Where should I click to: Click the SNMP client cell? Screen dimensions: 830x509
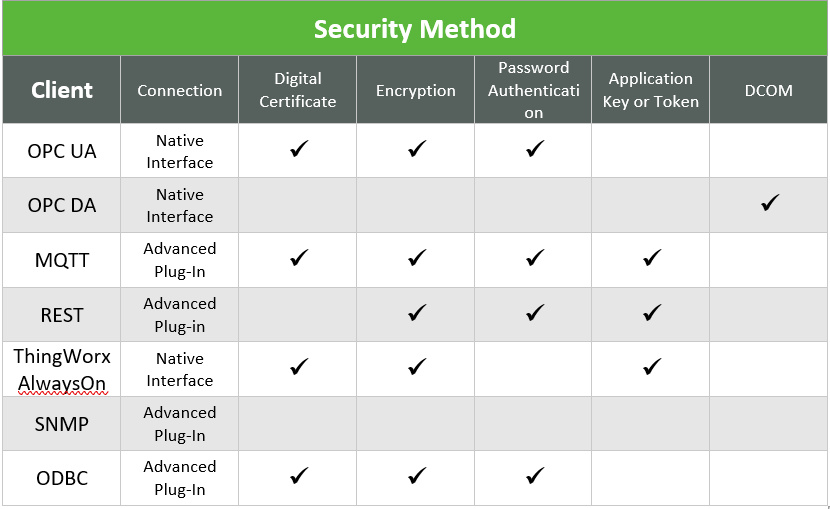click(61, 424)
